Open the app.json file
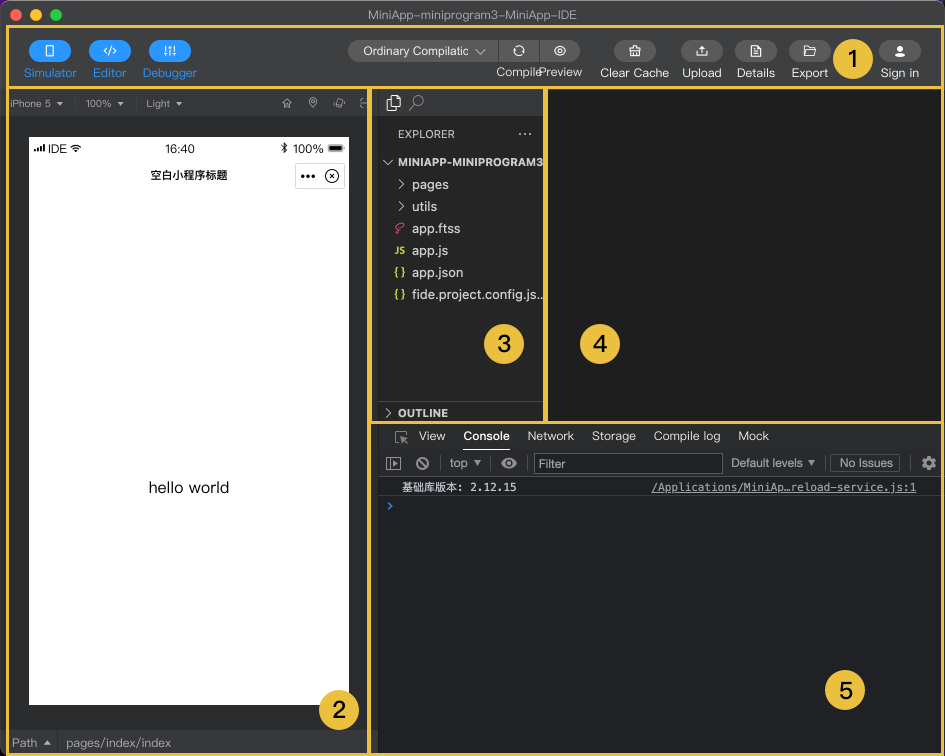This screenshot has height=756, width=945. click(x=462, y=272)
